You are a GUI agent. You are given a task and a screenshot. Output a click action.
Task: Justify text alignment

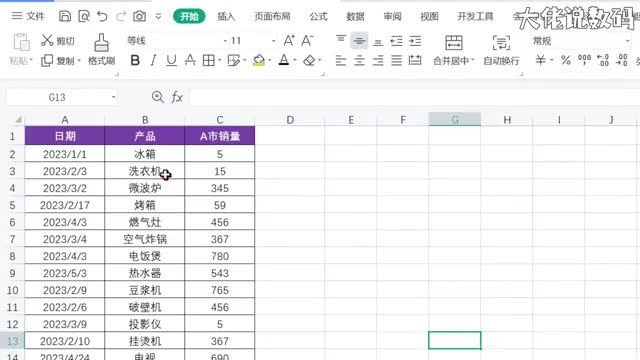click(396, 61)
